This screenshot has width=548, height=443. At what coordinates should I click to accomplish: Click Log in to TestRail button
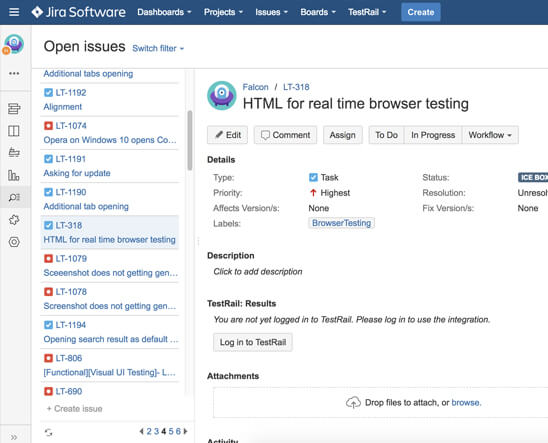click(253, 342)
